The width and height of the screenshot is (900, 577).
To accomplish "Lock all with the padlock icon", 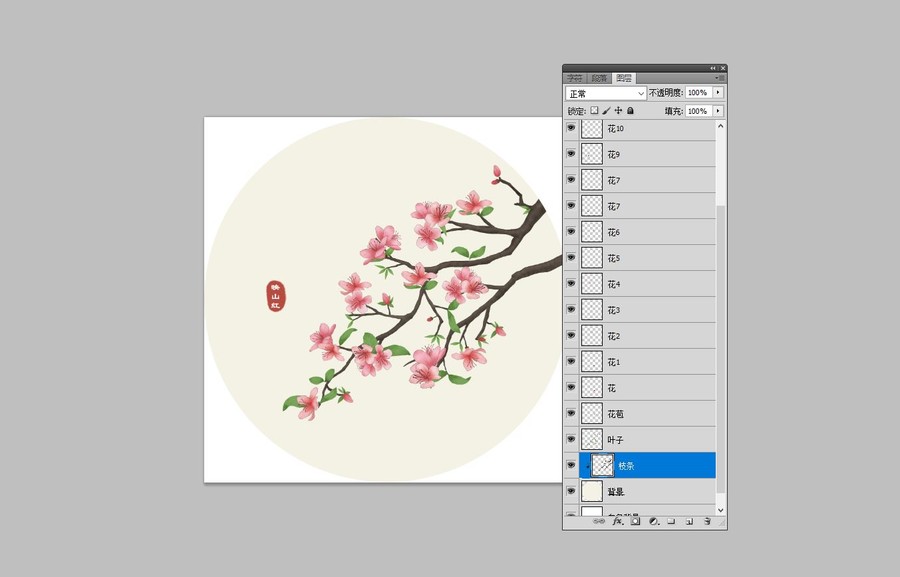I will coord(630,110).
